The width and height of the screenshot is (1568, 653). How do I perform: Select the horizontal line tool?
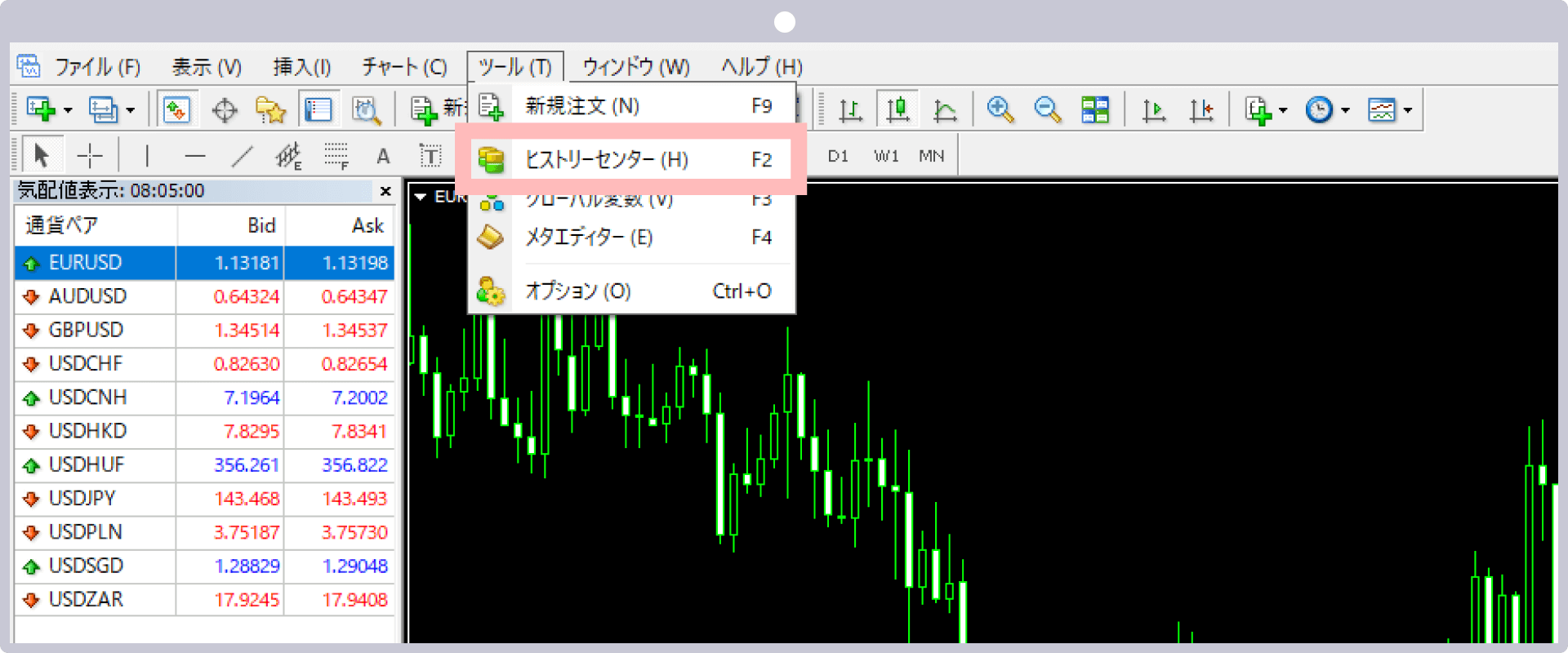pyautogui.click(x=195, y=155)
